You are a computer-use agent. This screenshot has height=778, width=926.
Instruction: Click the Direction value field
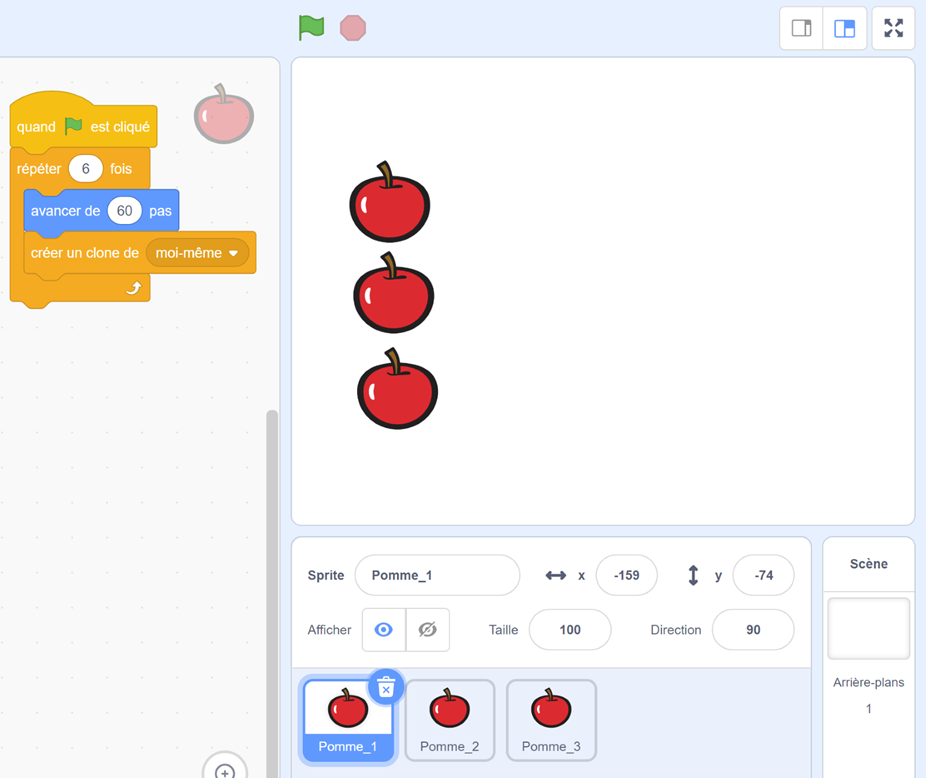coord(753,630)
